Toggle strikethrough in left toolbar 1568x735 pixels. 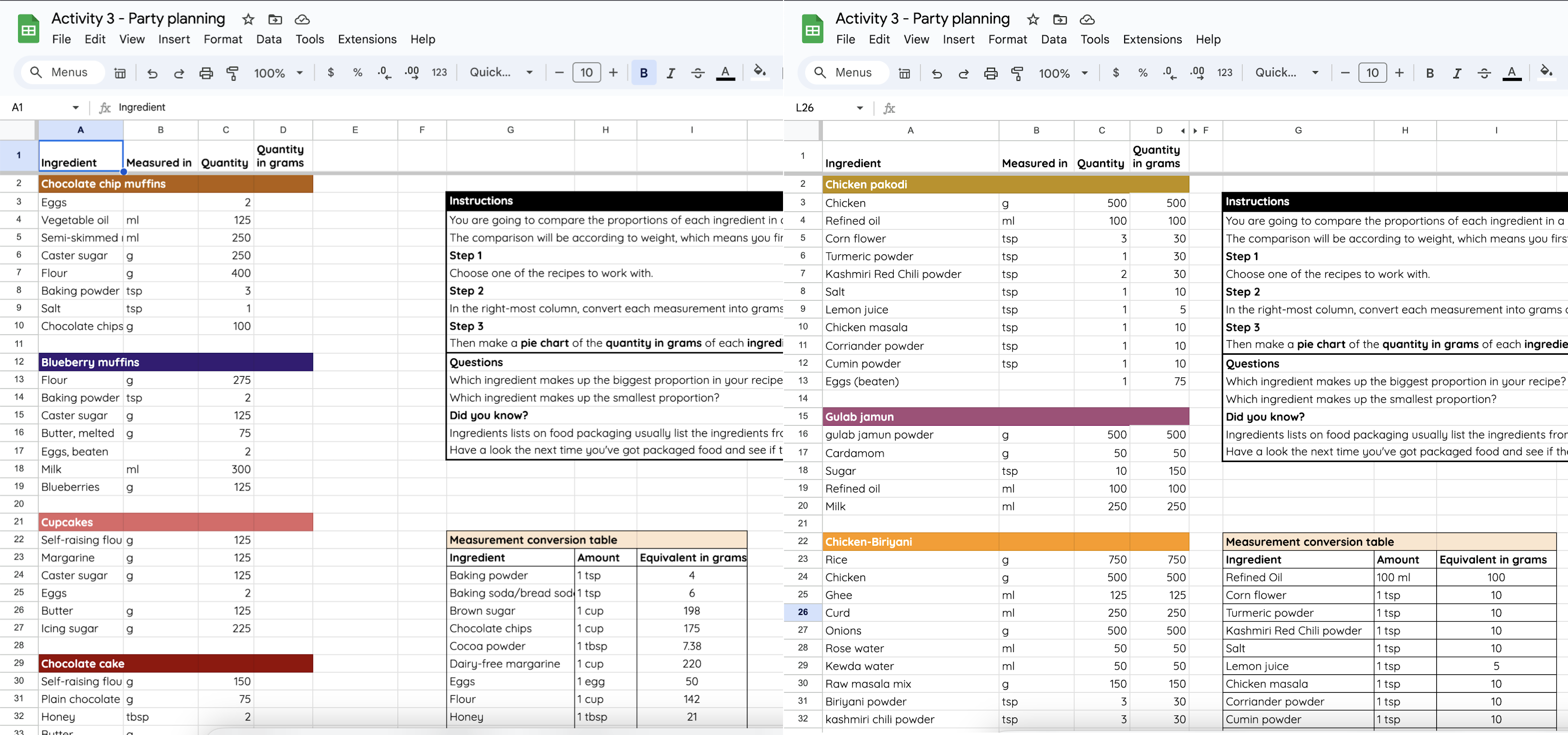(698, 73)
